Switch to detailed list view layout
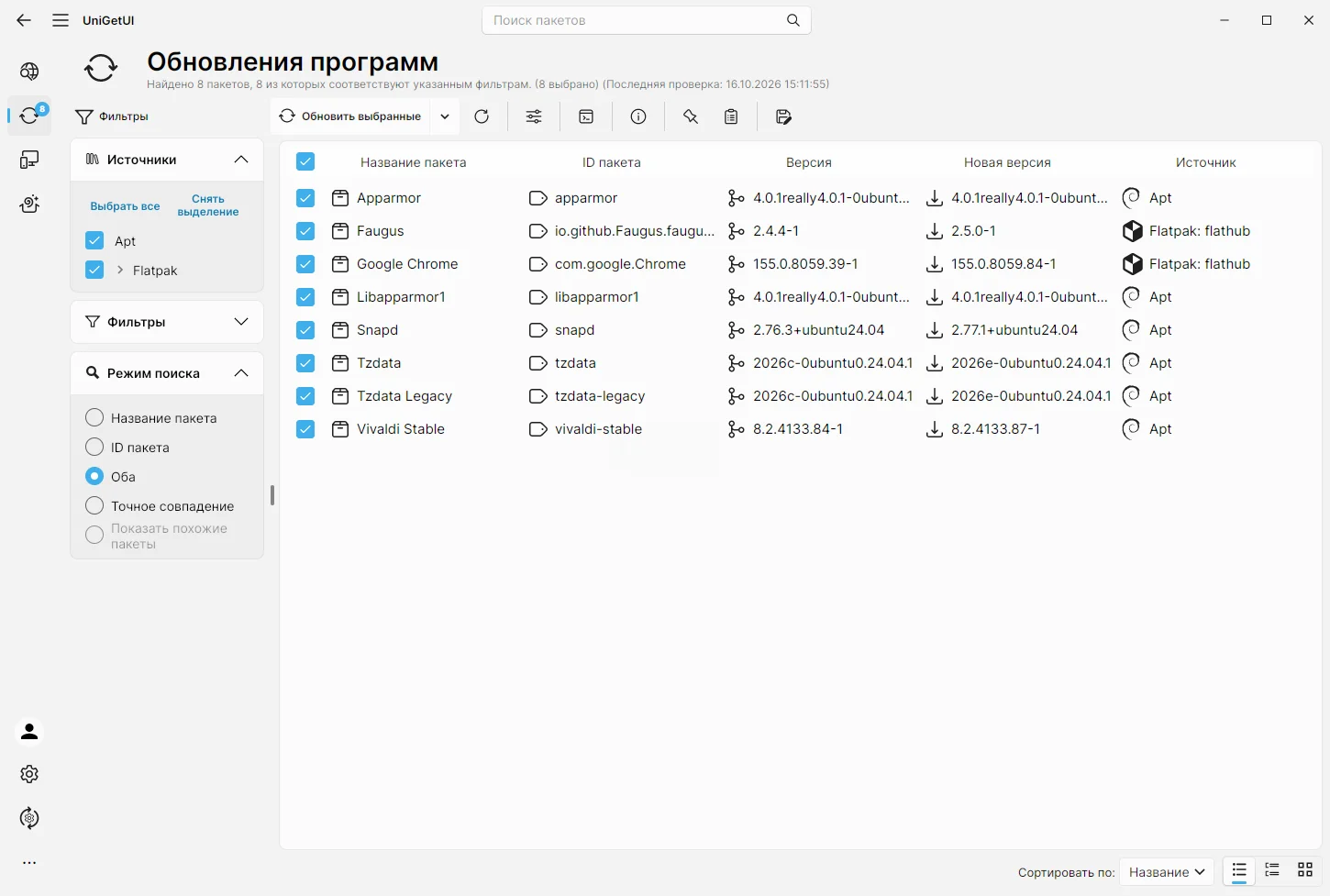The image size is (1330, 896). (1272, 870)
